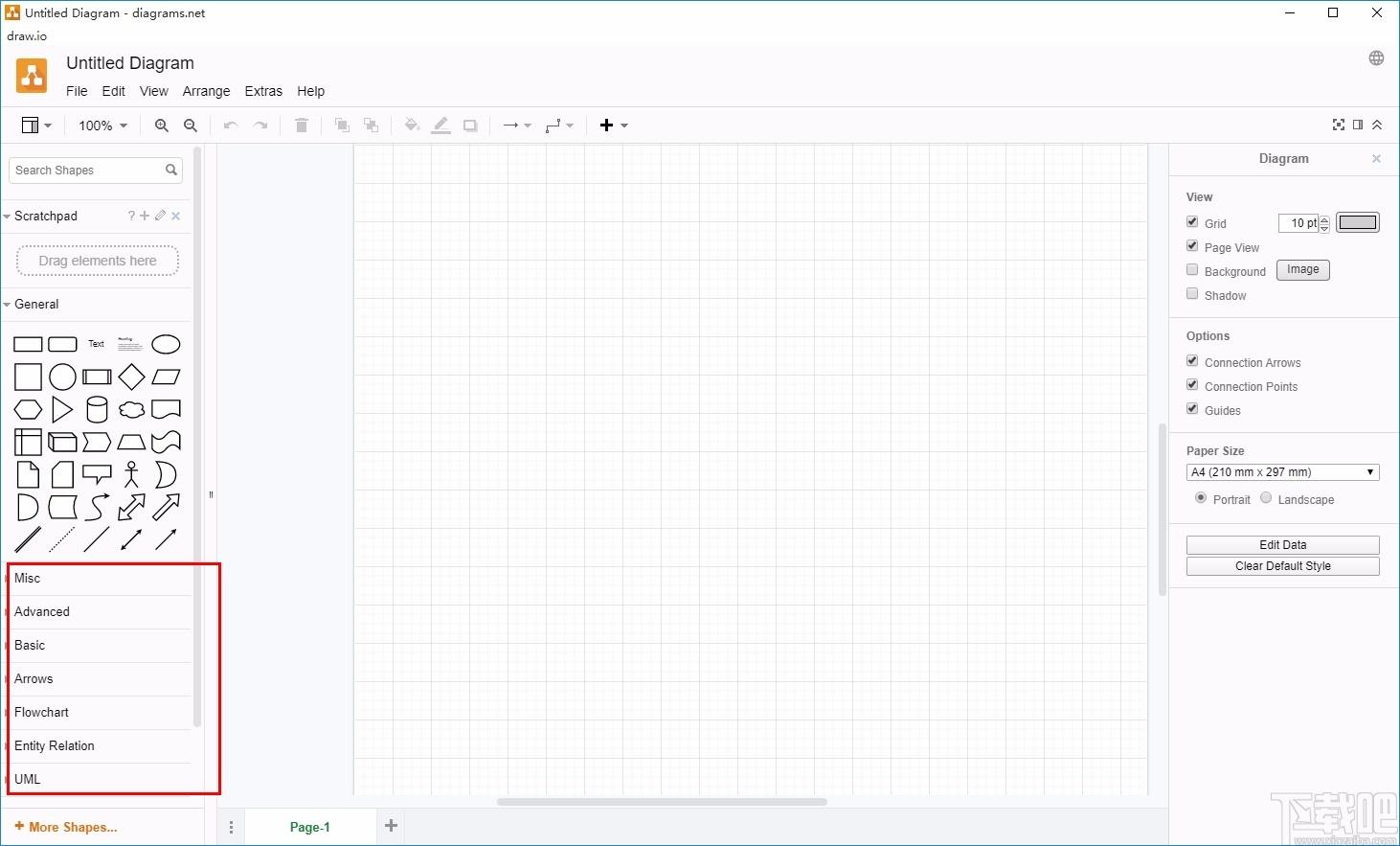The image size is (1400, 846).
Task: Click the grid color swatch
Action: pos(1357,222)
